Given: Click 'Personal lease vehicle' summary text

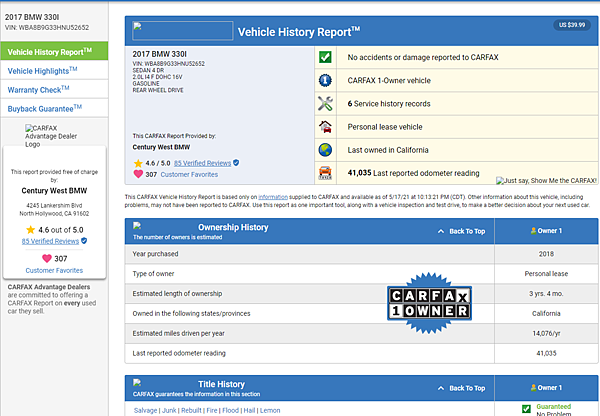Looking at the screenshot, I should click(385, 127).
